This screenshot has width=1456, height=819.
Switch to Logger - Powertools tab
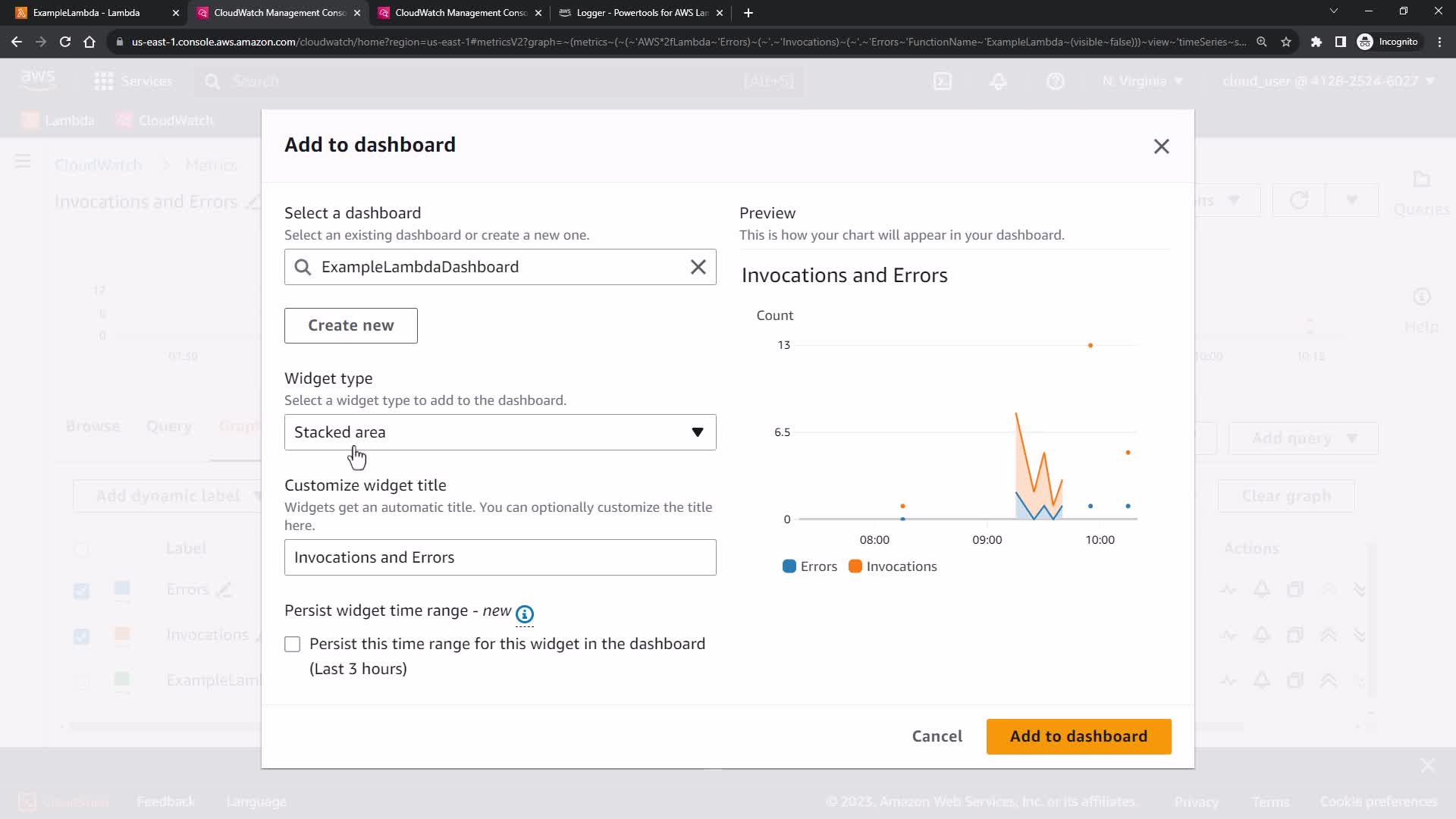641,13
